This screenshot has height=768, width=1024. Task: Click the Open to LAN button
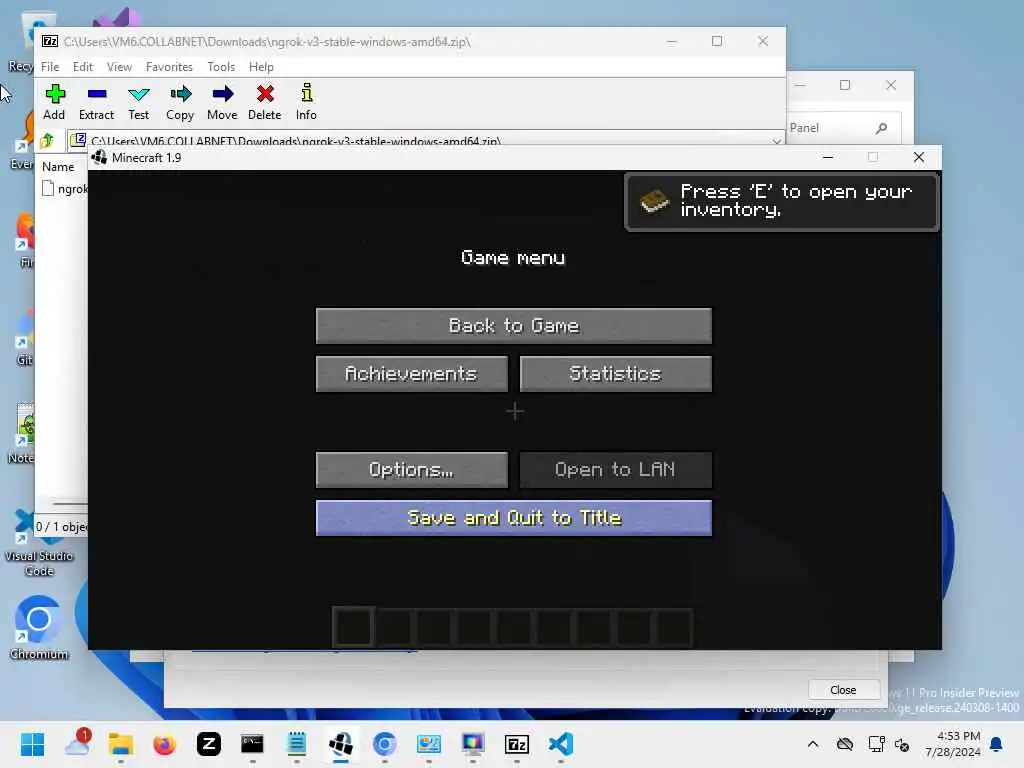click(615, 470)
